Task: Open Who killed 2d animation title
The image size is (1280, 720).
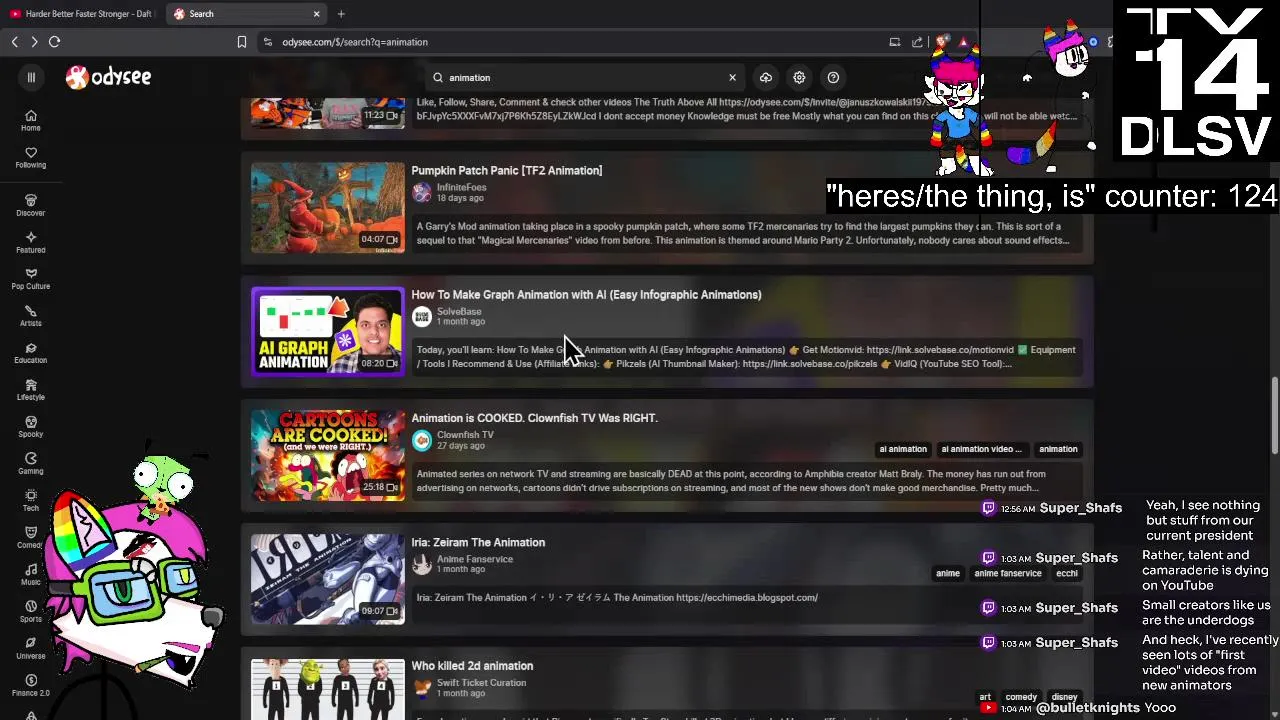Action: [472, 666]
